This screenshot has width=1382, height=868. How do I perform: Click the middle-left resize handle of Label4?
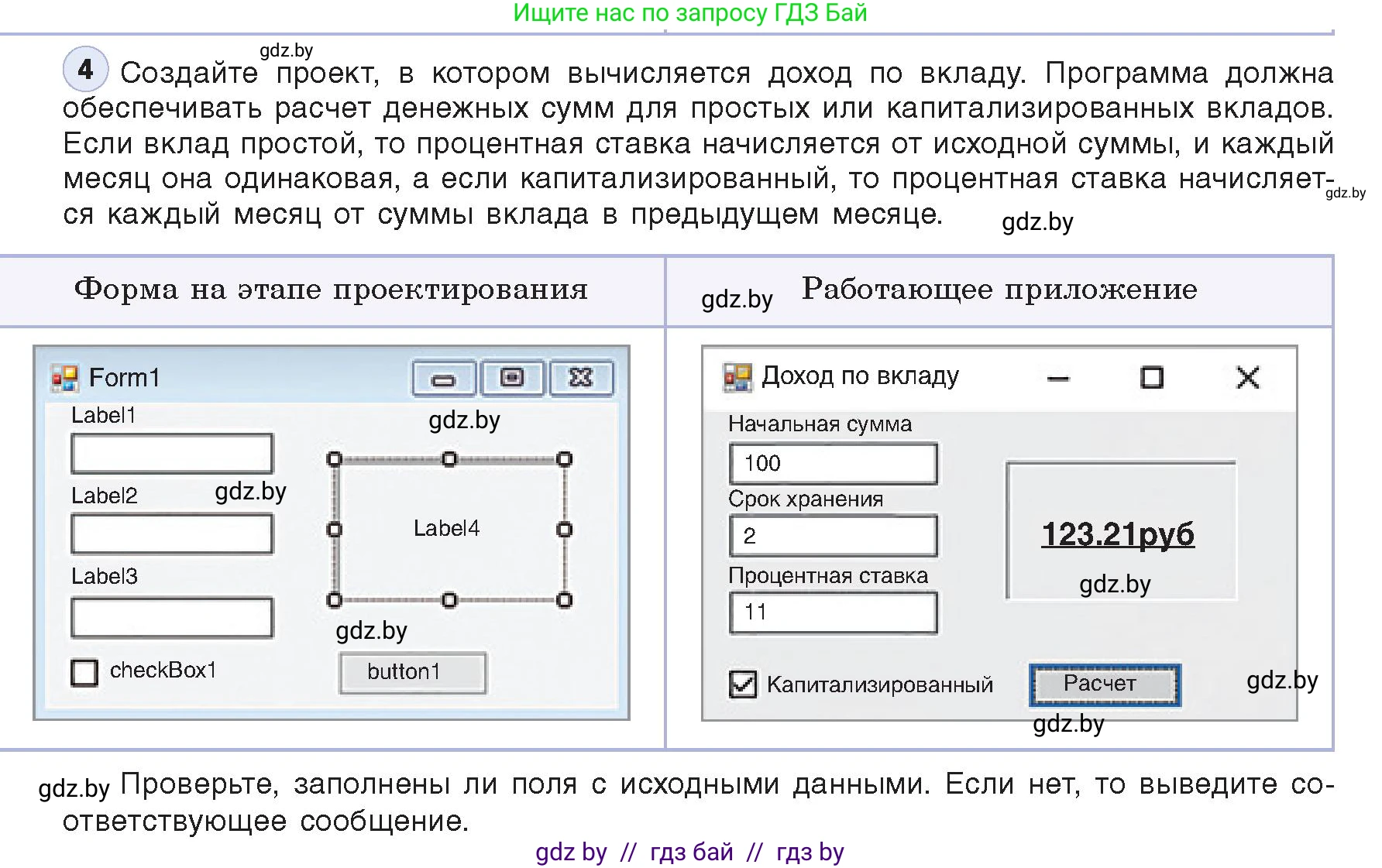(x=335, y=530)
